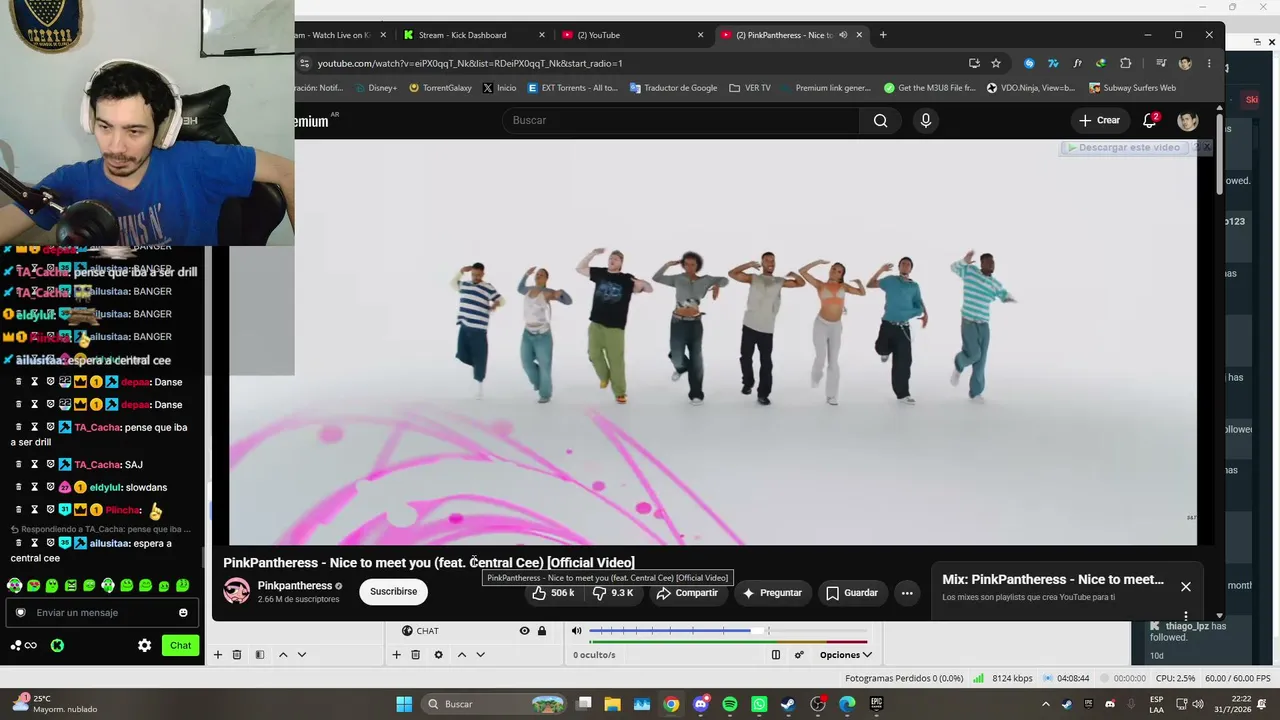The image size is (1280, 720).
Task: Mute the PinkPantheress tab audio icon
Action: click(x=843, y=35)
